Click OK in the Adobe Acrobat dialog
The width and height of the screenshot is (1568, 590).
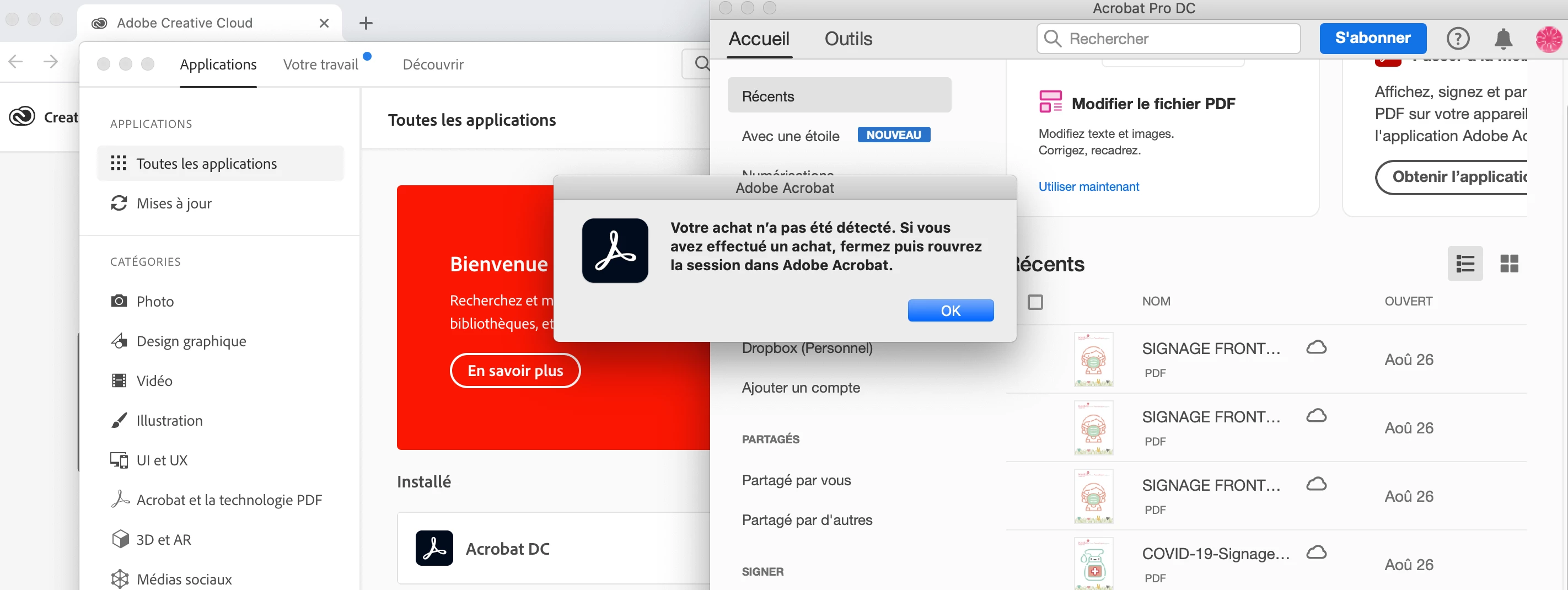tap(950, 310)
